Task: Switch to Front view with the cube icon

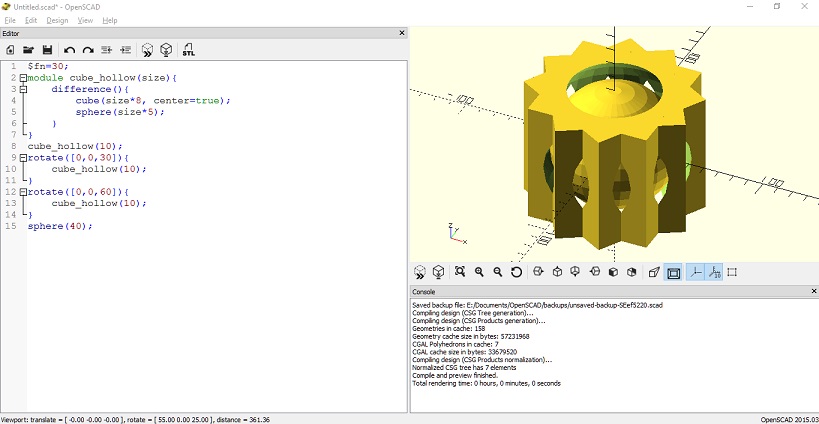Action: click(613, 272)
